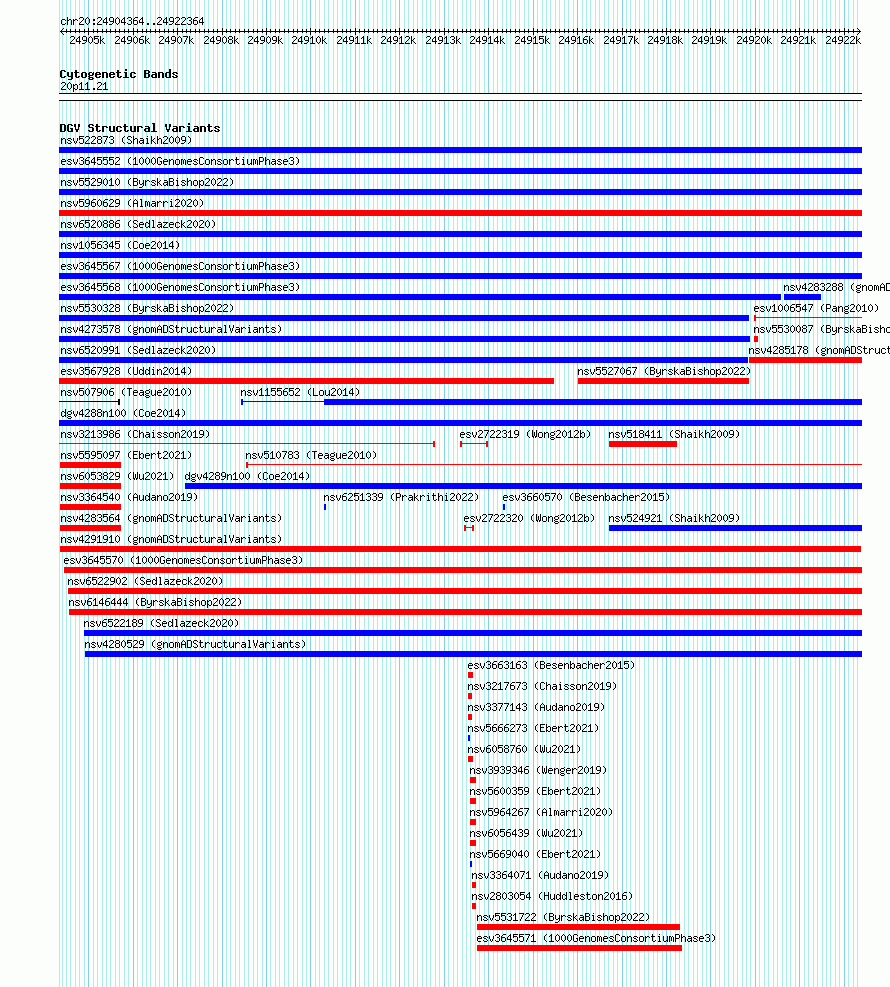
Task: Select nsv5530087 variant label
Action: coord(821,329)
